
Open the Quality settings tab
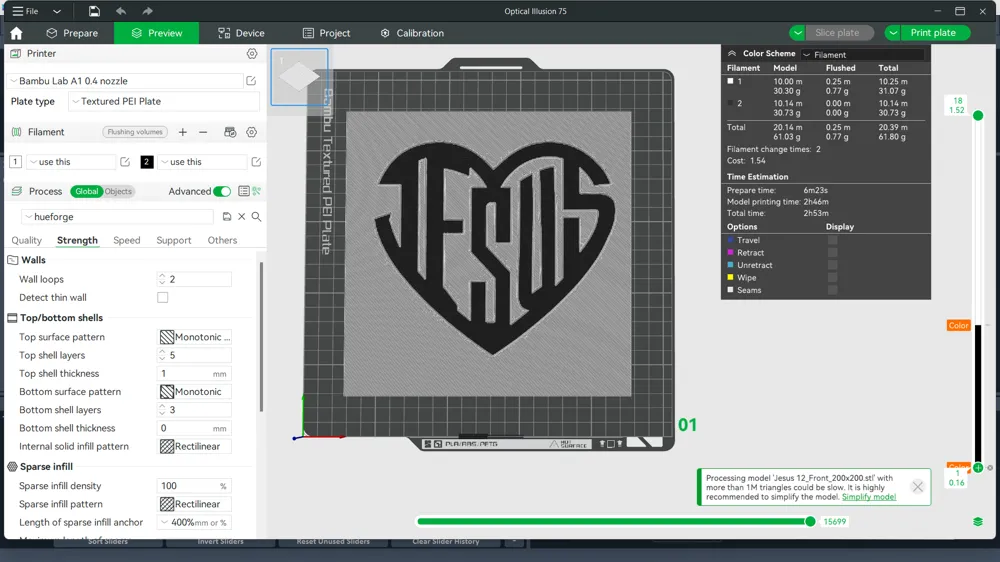point(26,240)
